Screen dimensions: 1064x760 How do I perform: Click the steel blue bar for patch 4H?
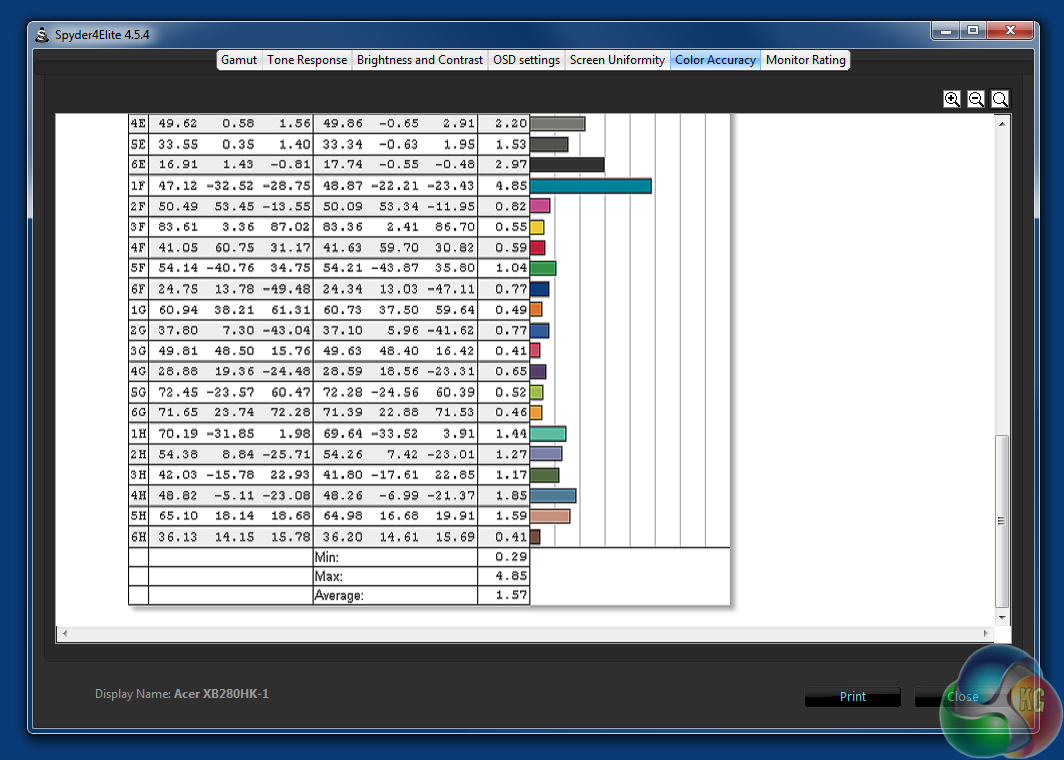pos(553,495)
